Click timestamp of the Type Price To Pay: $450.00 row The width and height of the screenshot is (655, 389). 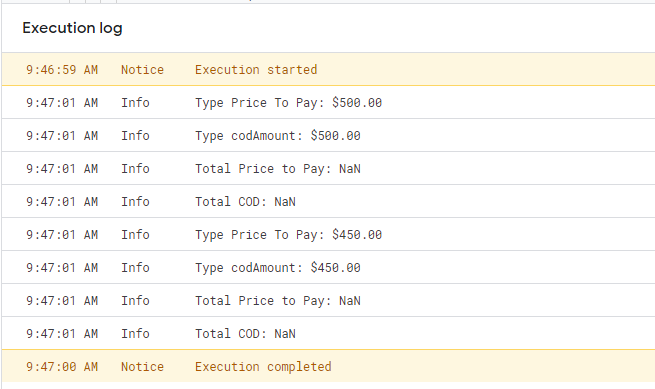tap(62, 235)
